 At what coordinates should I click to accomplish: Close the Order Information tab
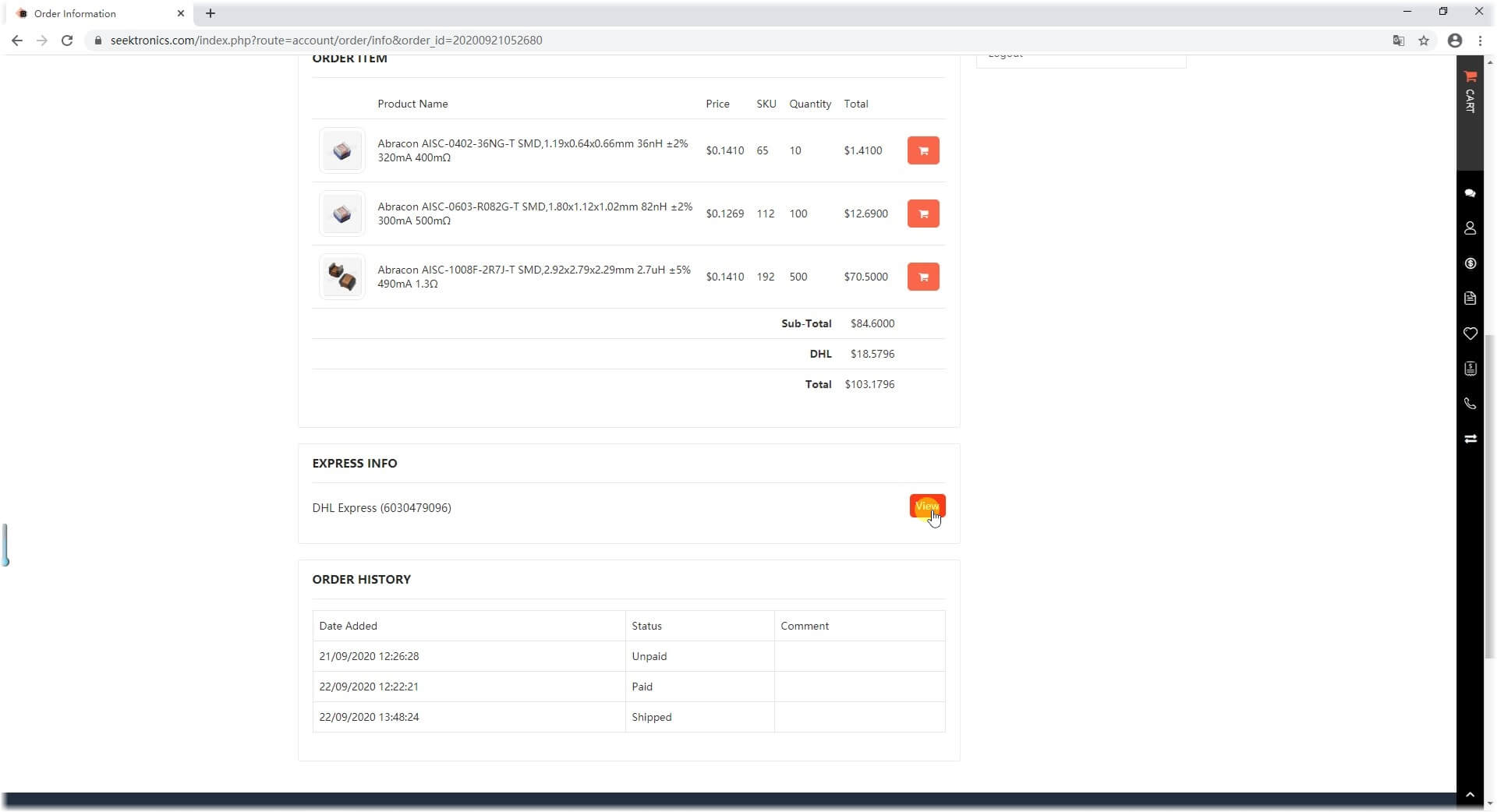(x=180, y=13)
